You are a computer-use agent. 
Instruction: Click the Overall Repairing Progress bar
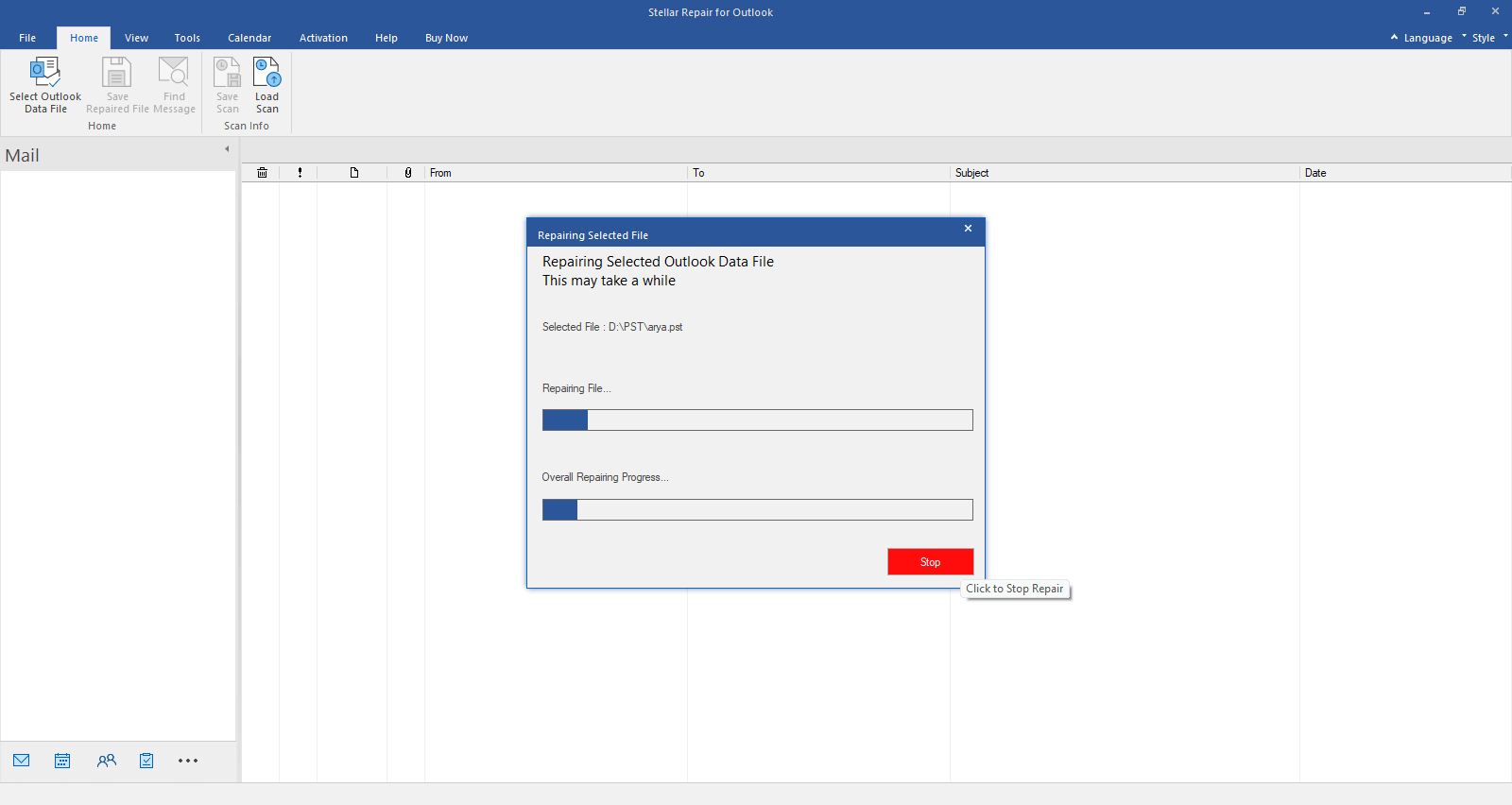pyautogui.click(x=758, y=510)
